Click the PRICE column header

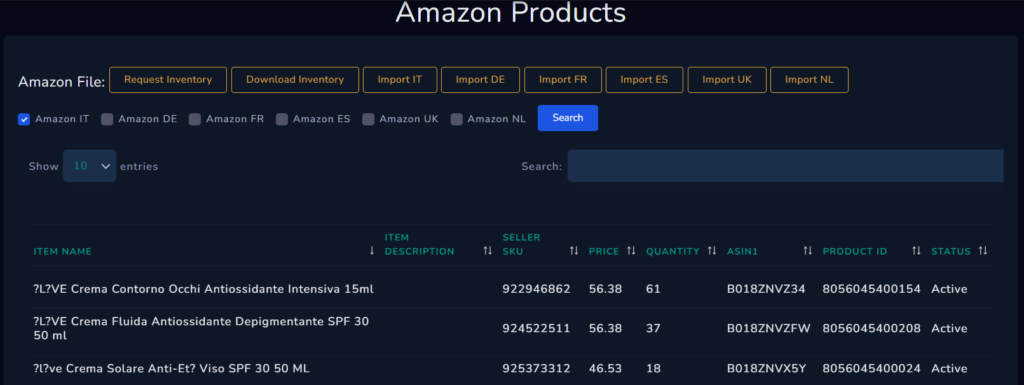pos(603,251)
